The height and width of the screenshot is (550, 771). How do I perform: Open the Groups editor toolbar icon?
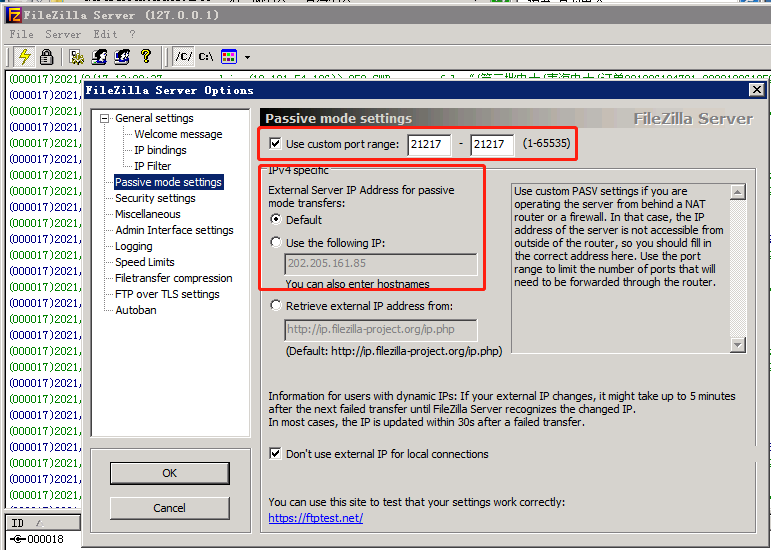[x=122, y=57]
